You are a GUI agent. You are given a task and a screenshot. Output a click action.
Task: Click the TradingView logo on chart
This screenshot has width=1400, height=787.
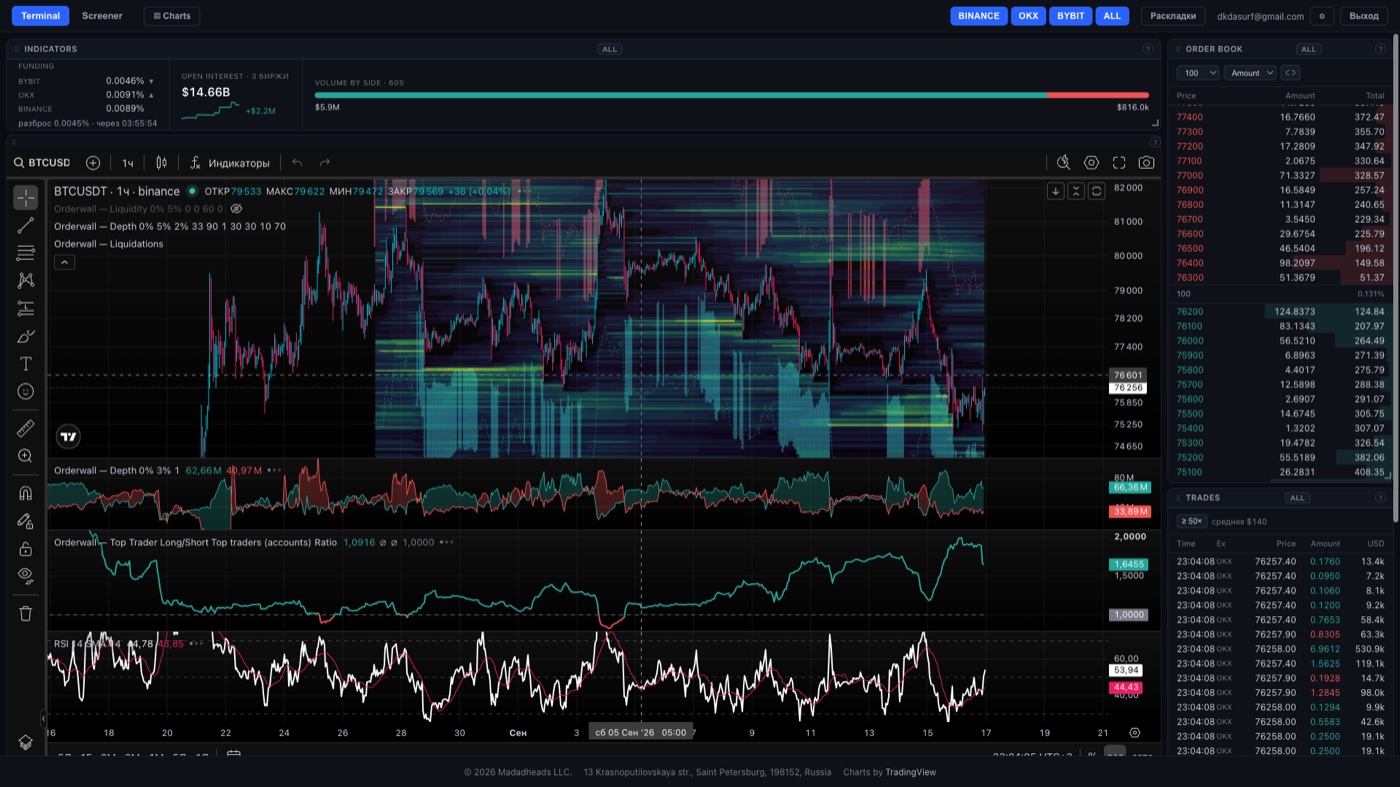[68, 436]
